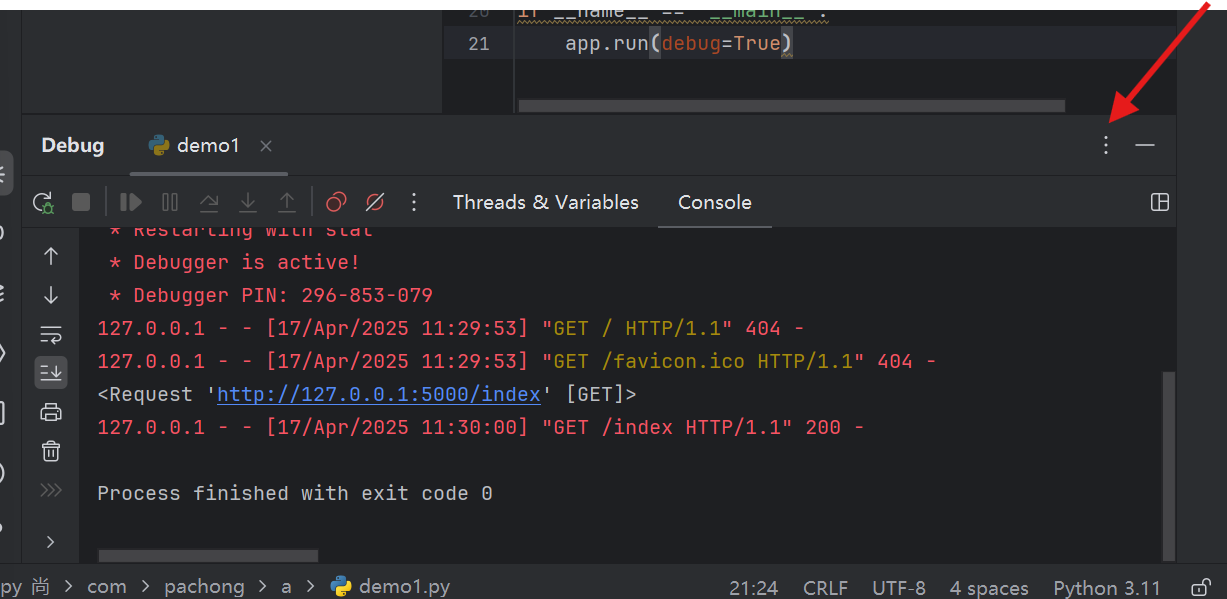This screenshot has height=599, width=1227.
Task: Click the Resume Program icon
Action: click(130, 202)
